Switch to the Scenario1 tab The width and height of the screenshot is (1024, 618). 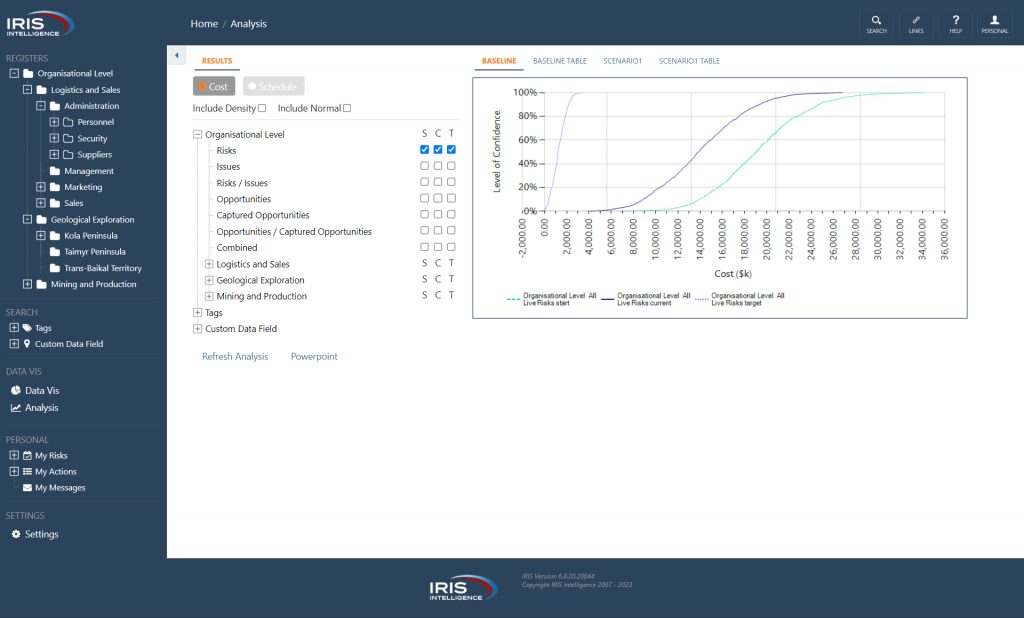click(622, 61)
